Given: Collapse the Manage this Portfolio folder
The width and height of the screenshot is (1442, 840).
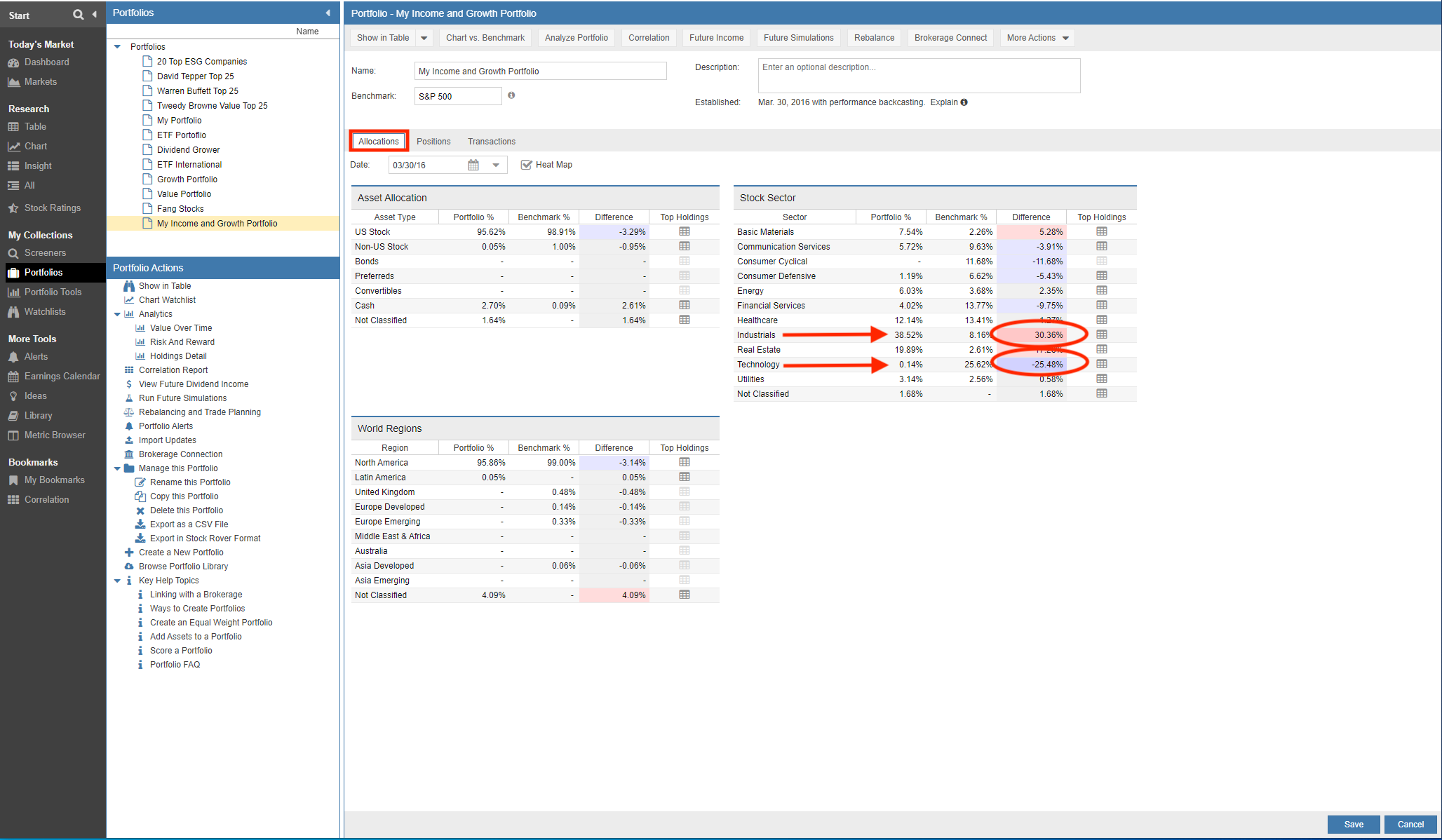Looking at the screenshot, I should (x=117, y=468).
